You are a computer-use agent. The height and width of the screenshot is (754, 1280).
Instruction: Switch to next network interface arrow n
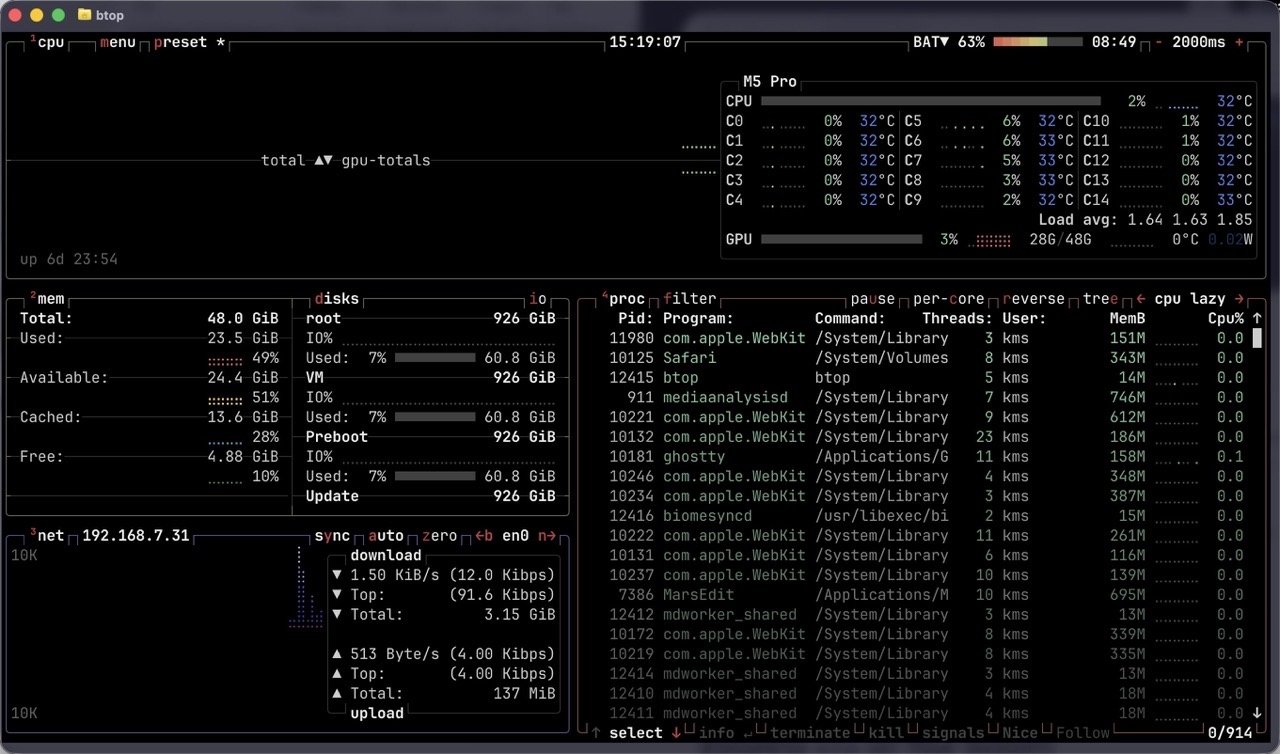(547, 536)
